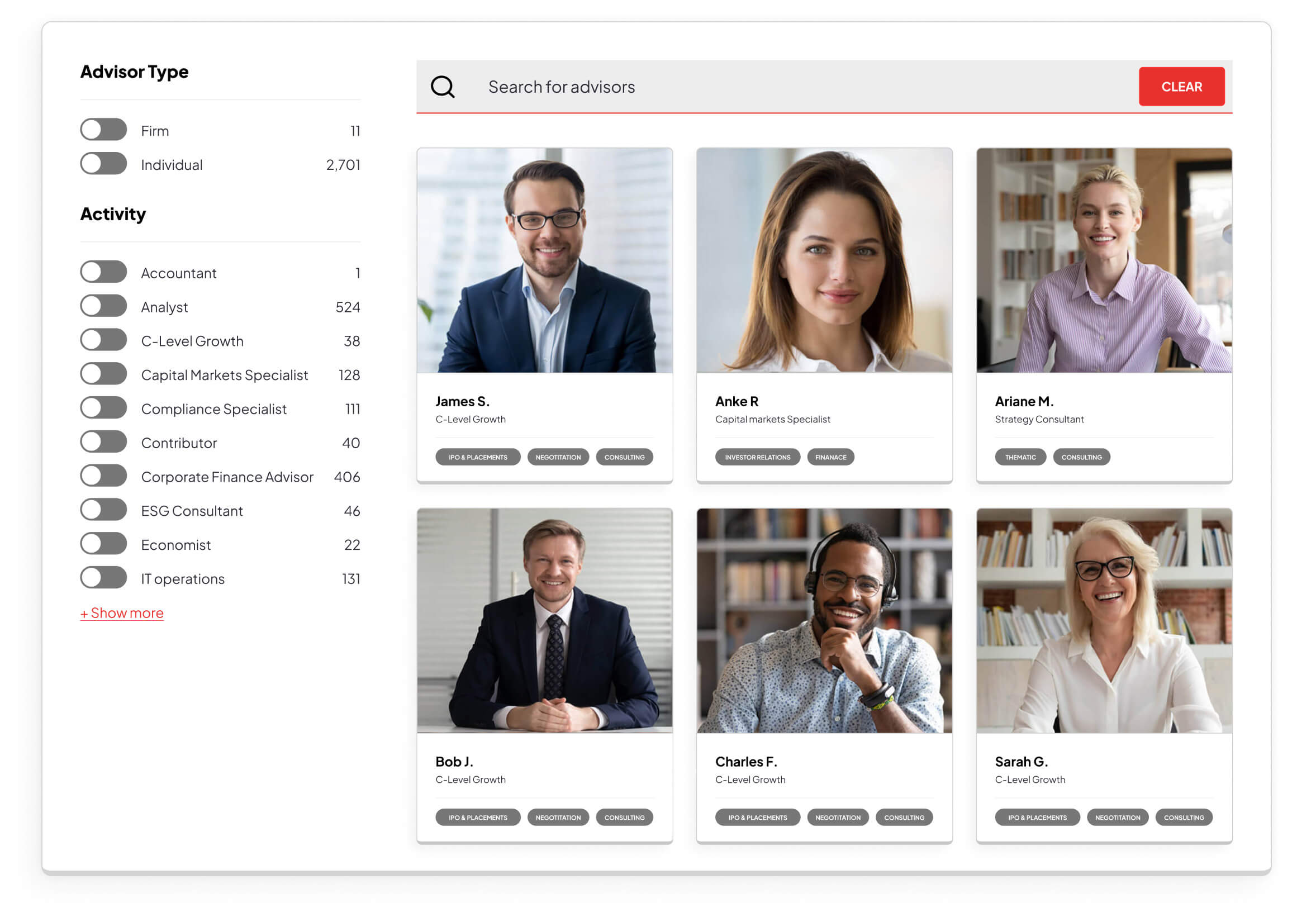Click the search magnifier icon
This screenshot has width=1316, height=917.
tap(443, 87)
